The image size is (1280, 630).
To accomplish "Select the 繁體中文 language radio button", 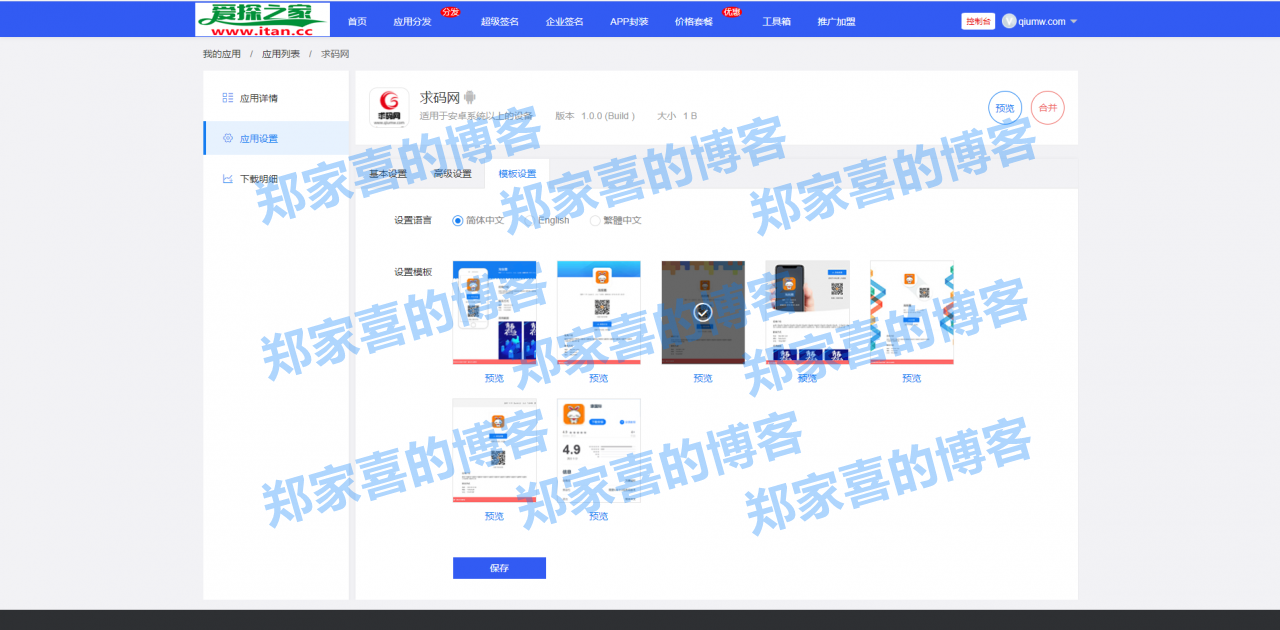I will tap(595, 220).
